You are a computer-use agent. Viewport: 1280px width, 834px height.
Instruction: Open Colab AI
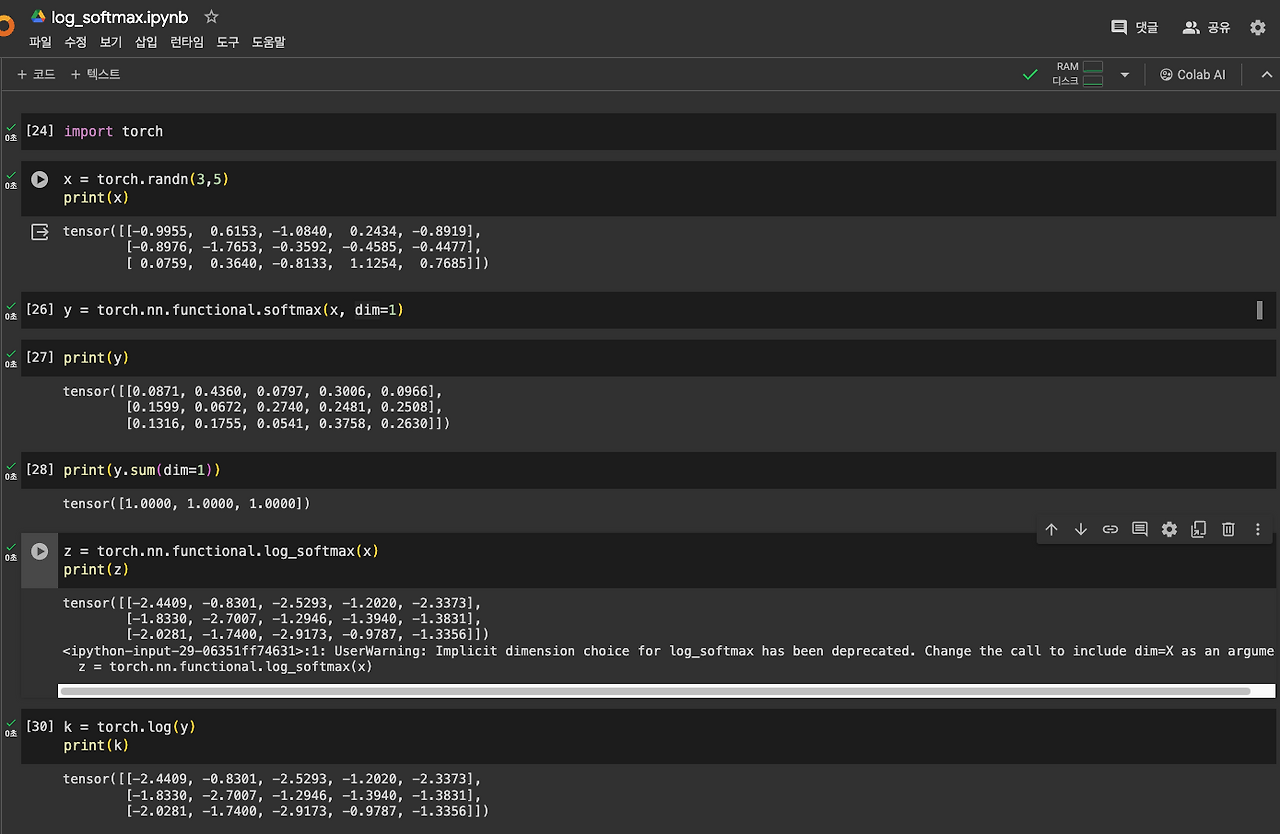click(1192, 74)
